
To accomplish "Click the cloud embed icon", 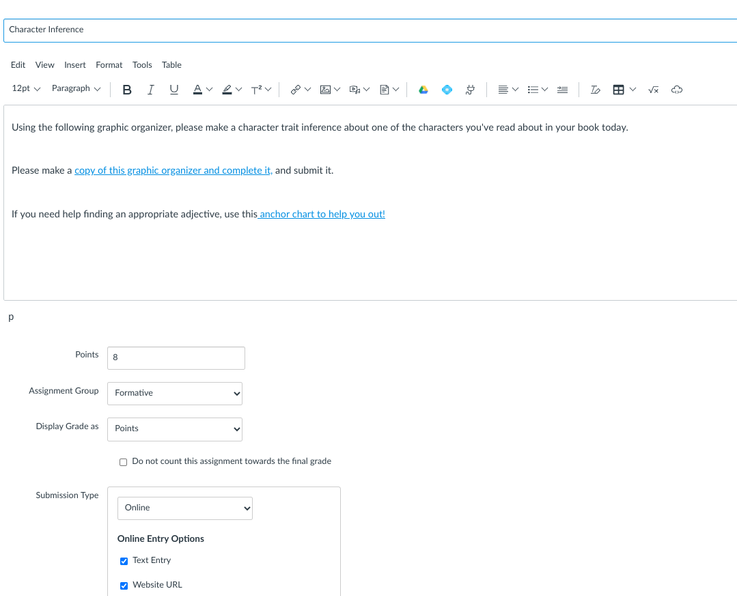I will (x=677, y=90).
